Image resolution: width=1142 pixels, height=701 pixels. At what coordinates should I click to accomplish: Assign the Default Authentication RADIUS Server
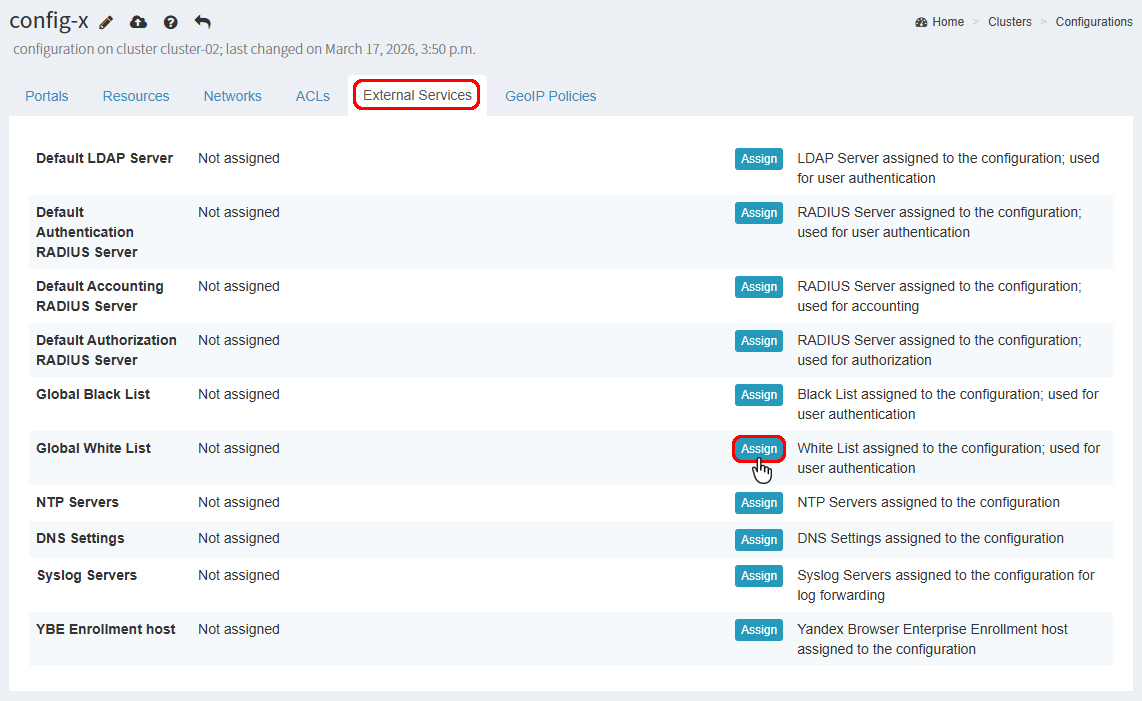pyautogui.click(x=758, y=213)
